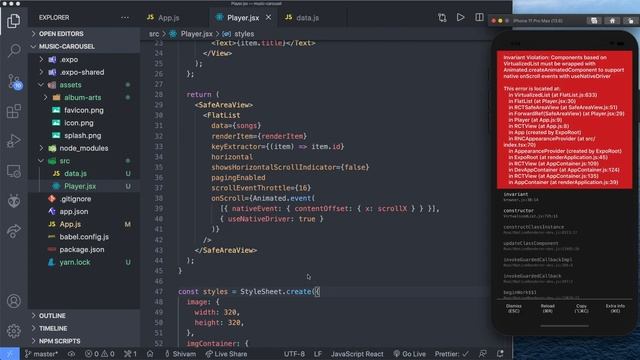640x360 pixels.
Task: Click remote window indicator in status bar corner
Action: (x=9, y=354)
